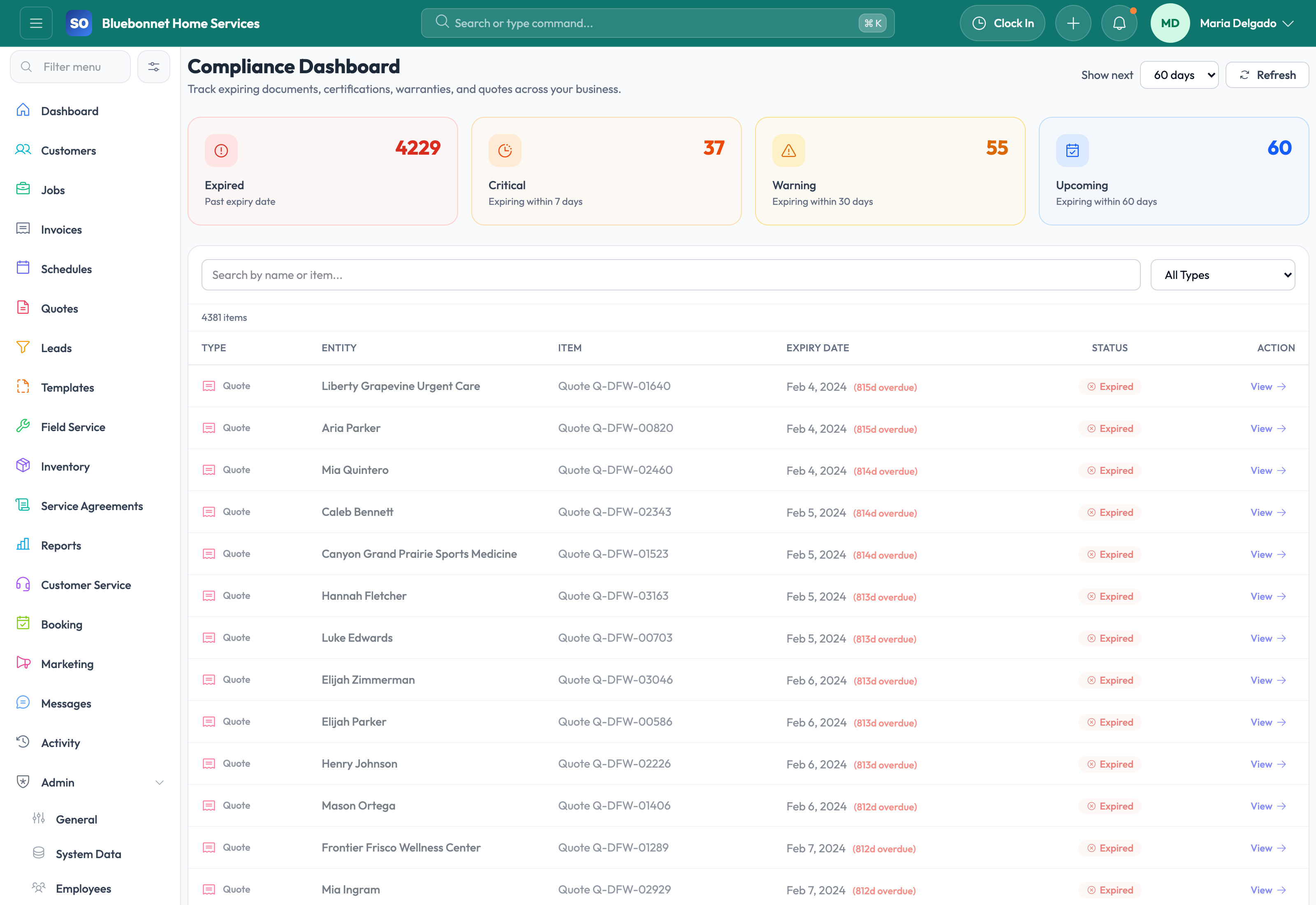Screen dimensions: 1316x905
Task: Click the Upcoming count 60
Action: tap(1280, 148)
